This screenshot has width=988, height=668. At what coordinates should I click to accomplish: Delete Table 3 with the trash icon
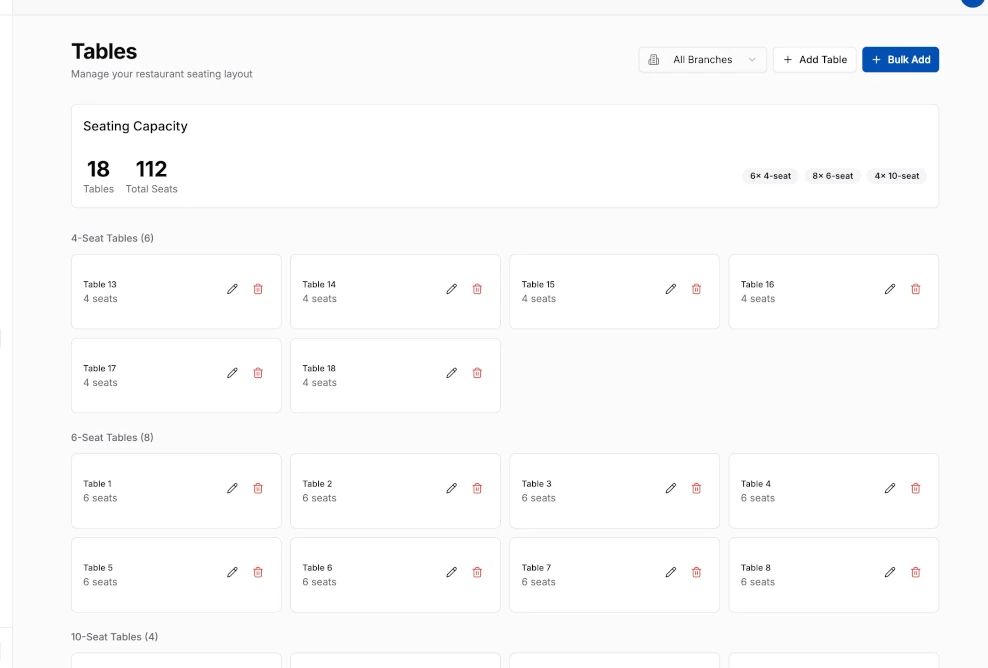click(696, 488)
